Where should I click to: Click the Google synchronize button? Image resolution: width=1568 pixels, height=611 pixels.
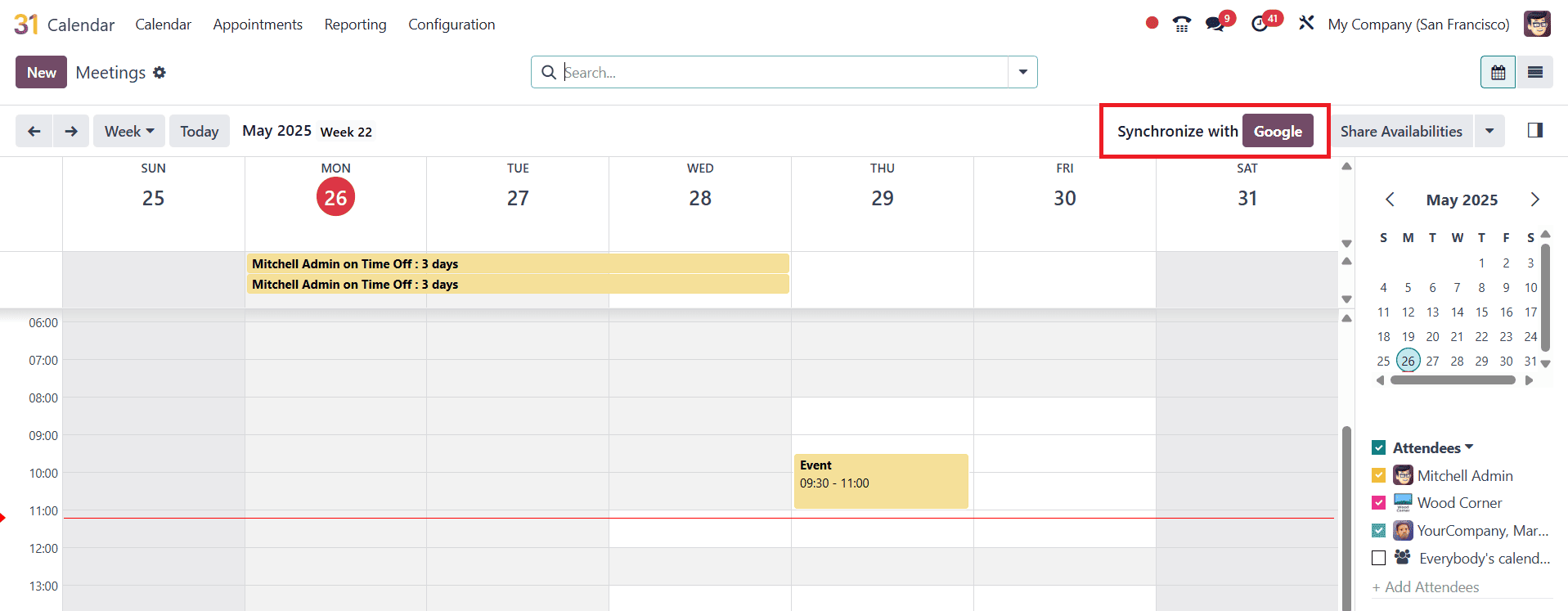(x=1278, y=131)
